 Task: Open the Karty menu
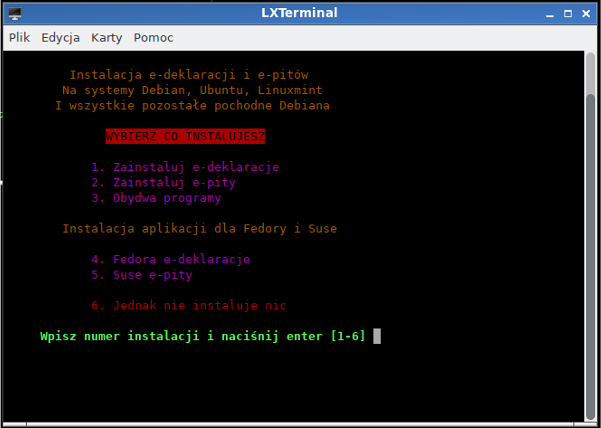[x=107, y=38]
